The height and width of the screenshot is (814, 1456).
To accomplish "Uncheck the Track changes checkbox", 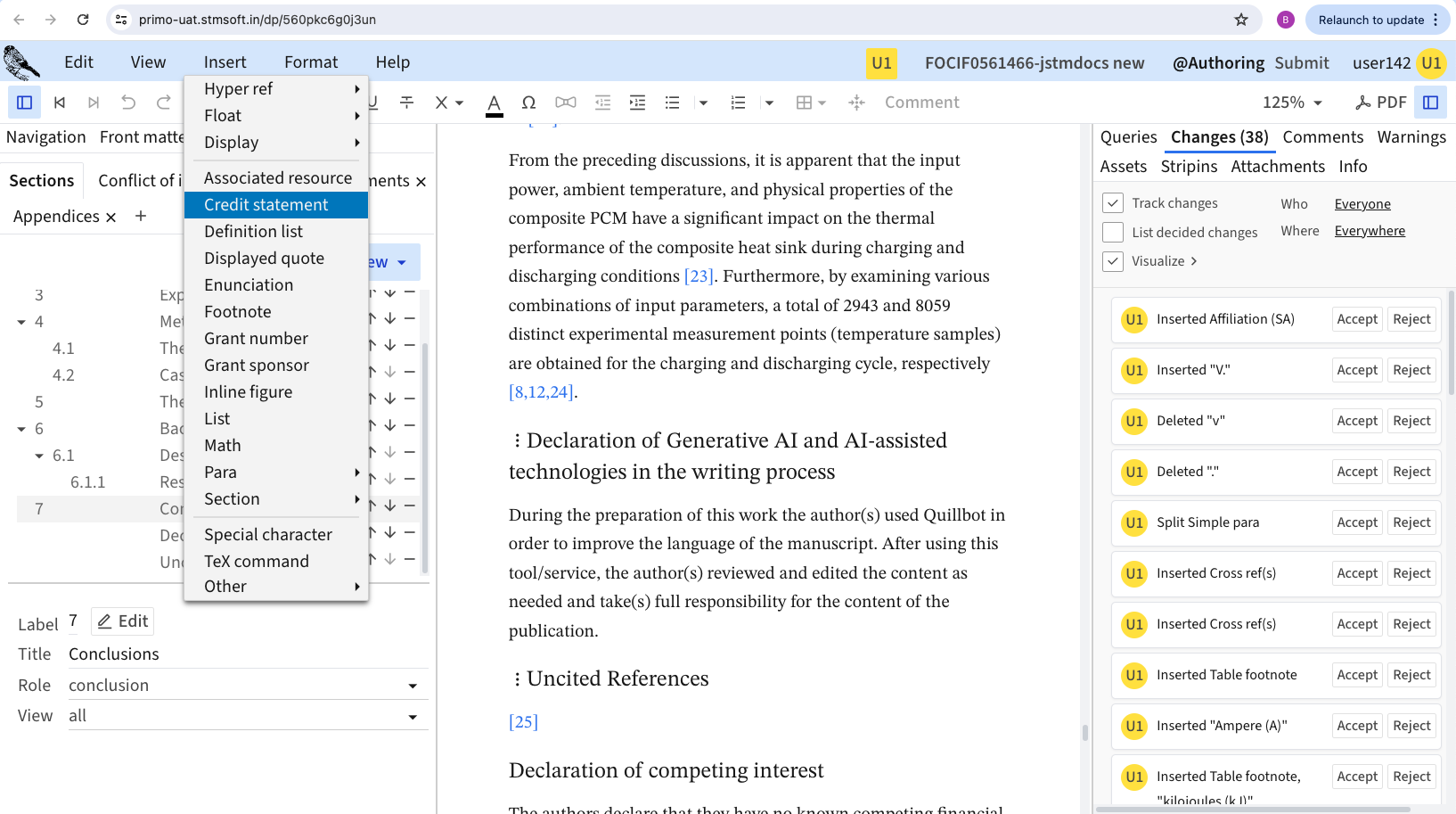I will 1113,203.
